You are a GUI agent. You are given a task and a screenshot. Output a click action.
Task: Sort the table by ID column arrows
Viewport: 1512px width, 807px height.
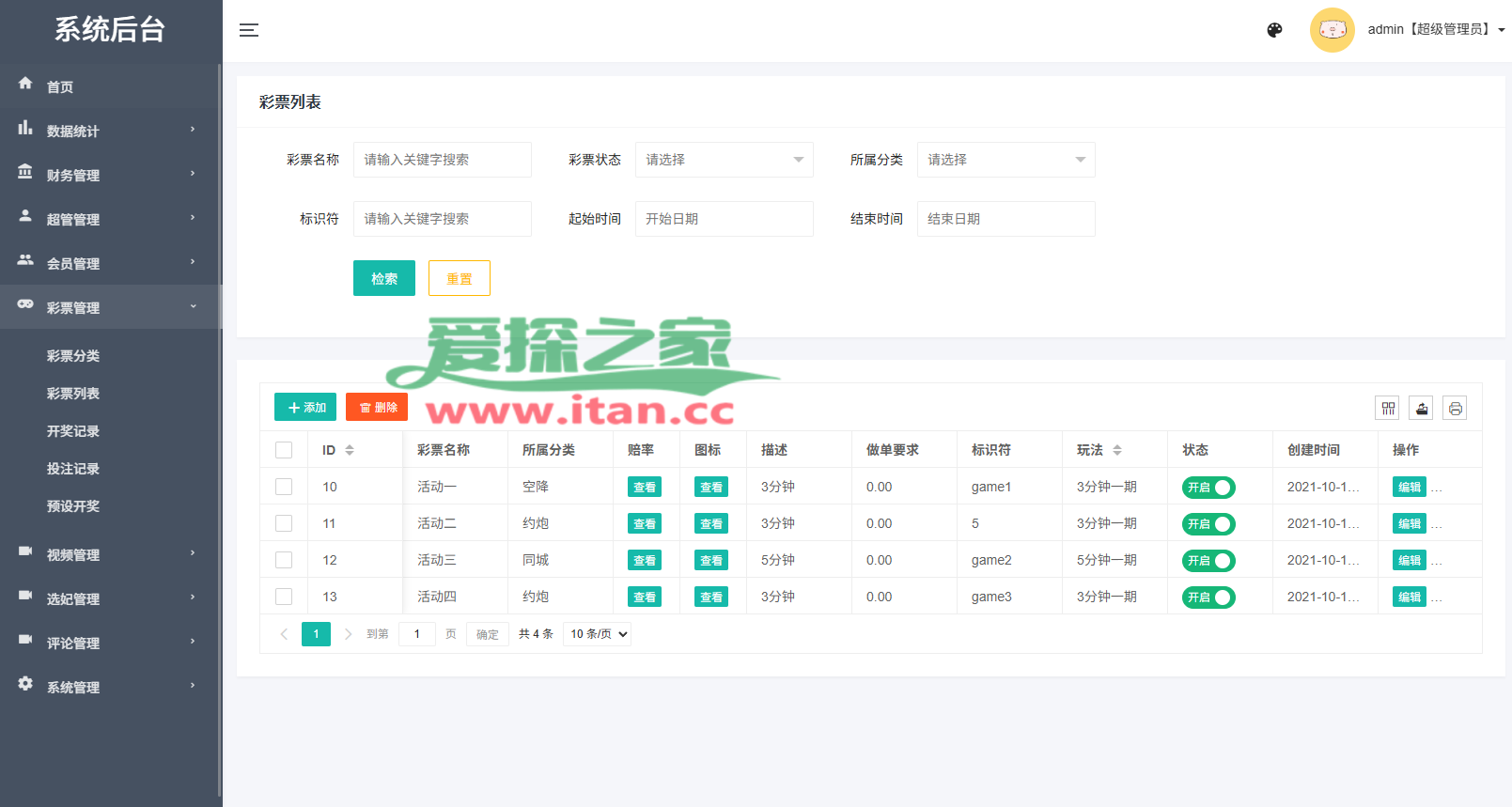350,450
